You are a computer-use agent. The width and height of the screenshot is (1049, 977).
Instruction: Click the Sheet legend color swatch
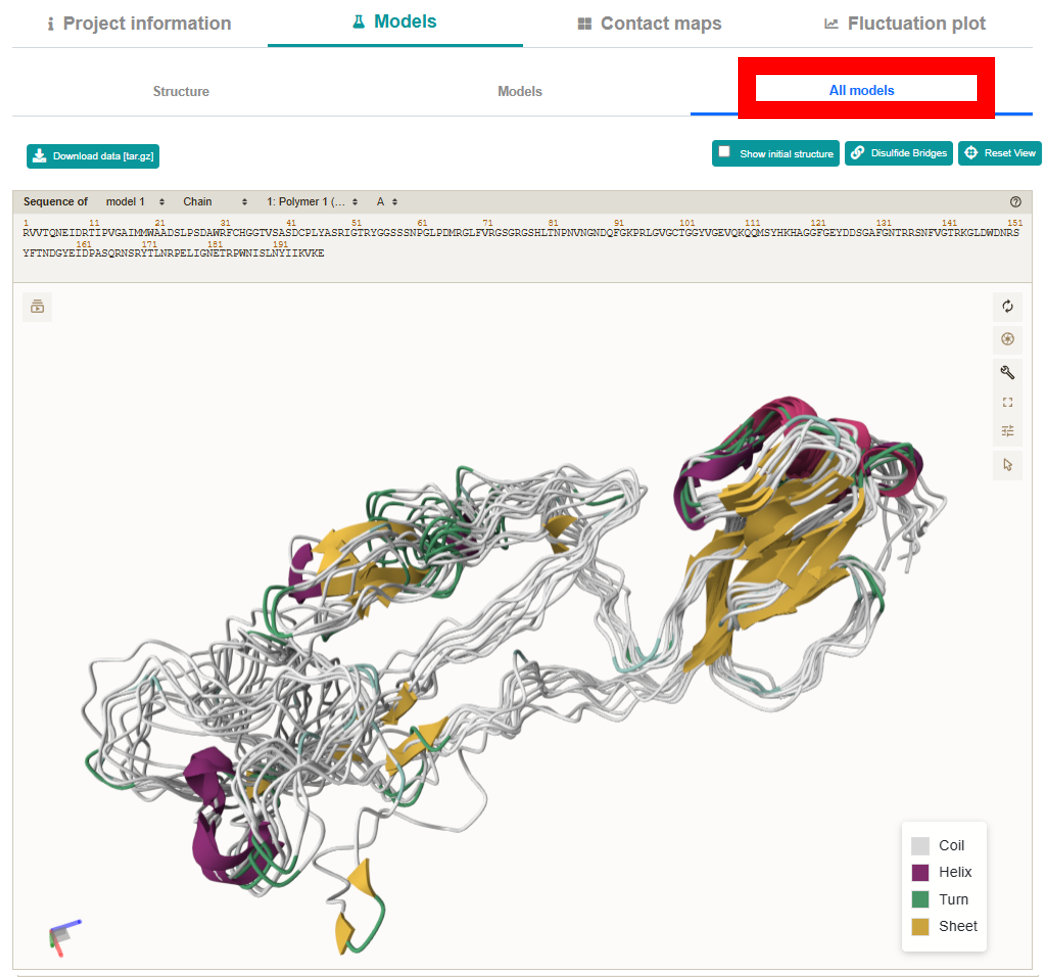tap(921, 927)
